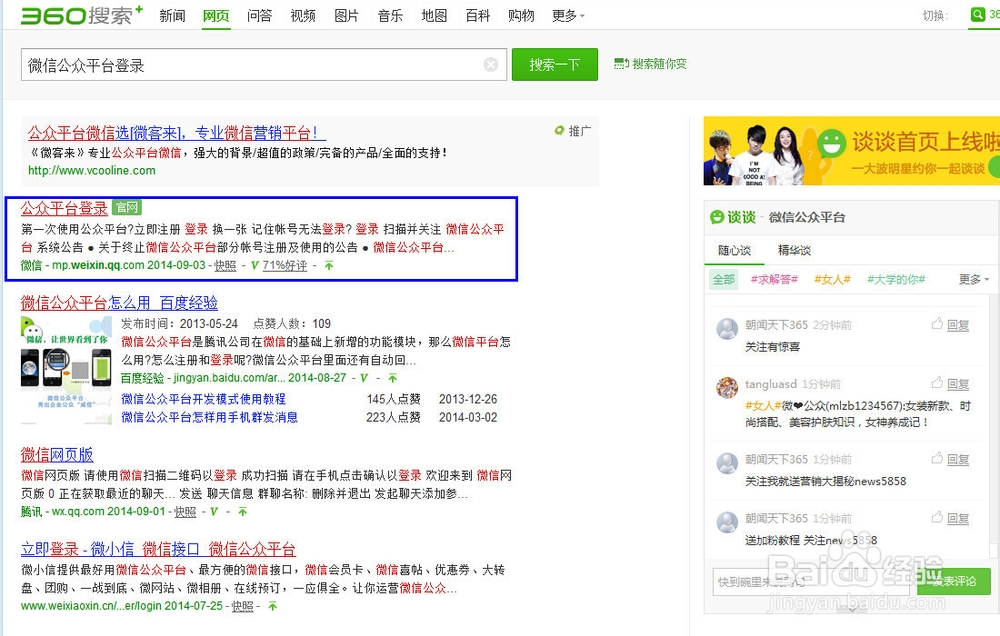Image resolution: width=1000 pixels, height=636 pixels.
Task: Click the green 官网 badge next to 公众平台登录
Action: pos(129,208)
